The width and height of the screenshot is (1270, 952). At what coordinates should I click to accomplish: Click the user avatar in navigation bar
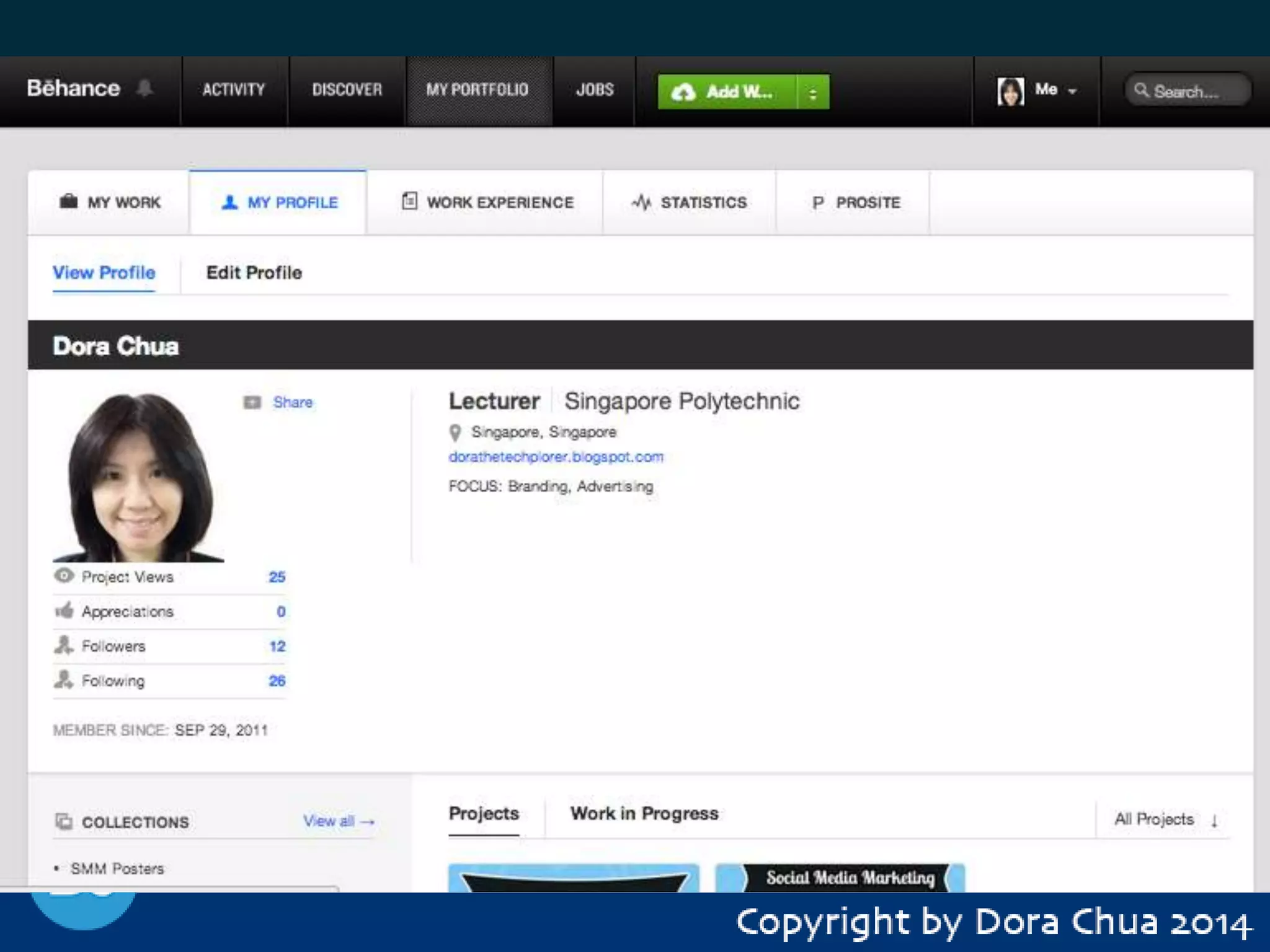1010,92
